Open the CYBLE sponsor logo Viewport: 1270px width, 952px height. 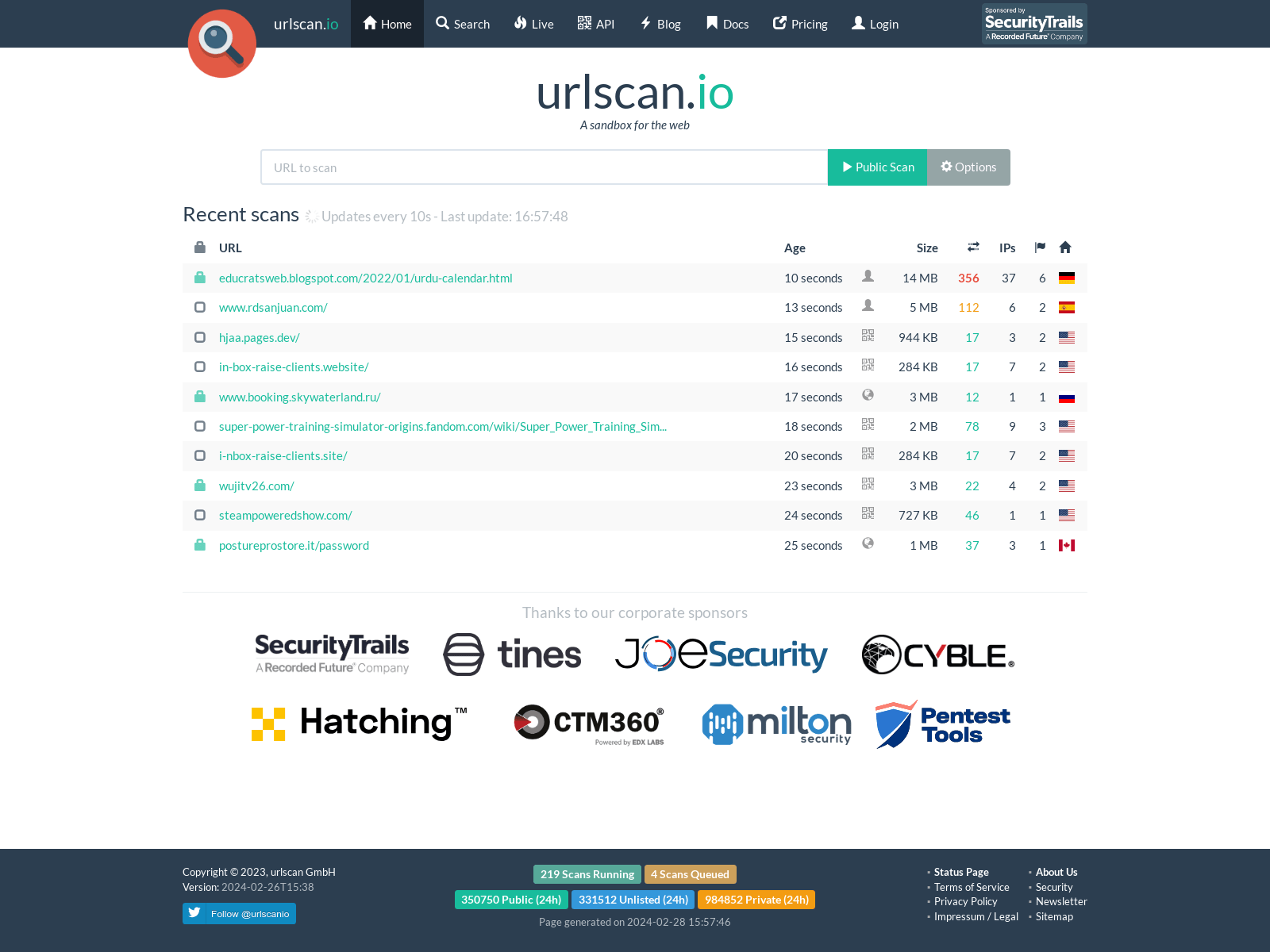tap(938, 654)
